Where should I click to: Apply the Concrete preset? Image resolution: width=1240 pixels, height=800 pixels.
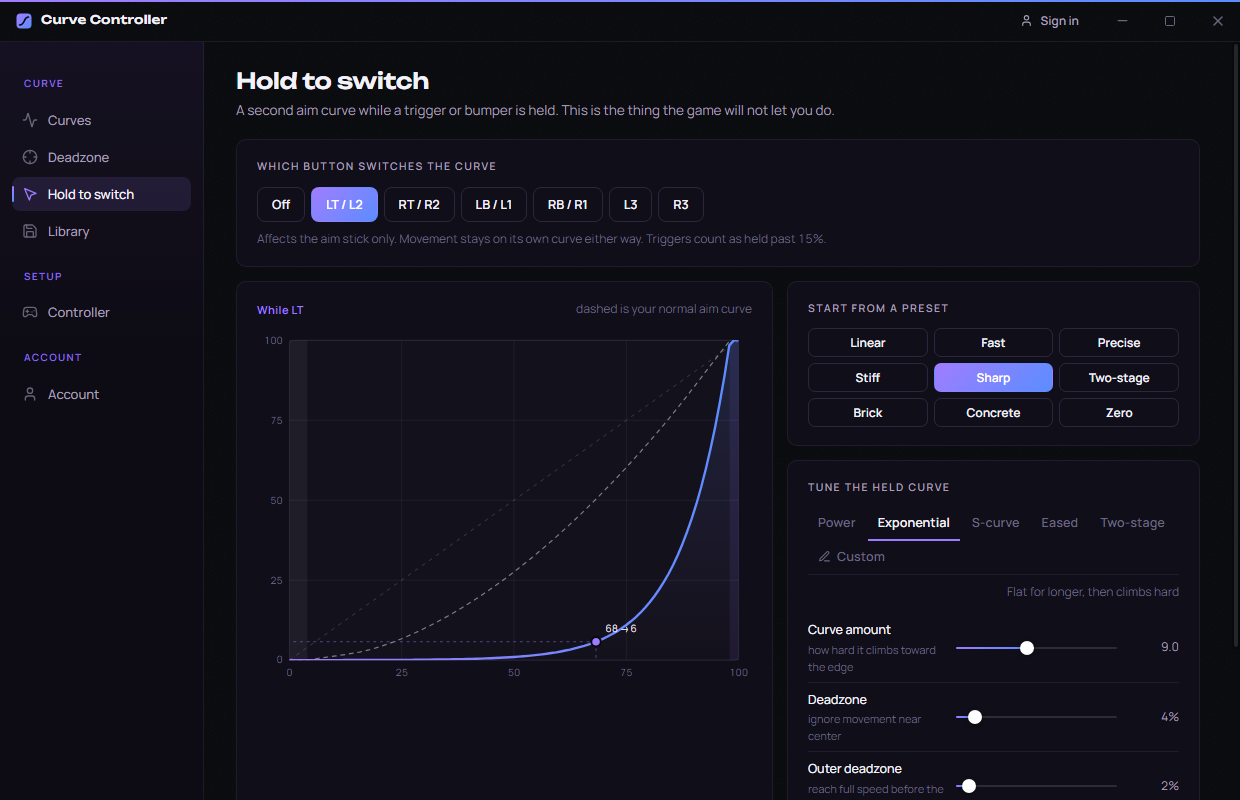pos(993,412)
